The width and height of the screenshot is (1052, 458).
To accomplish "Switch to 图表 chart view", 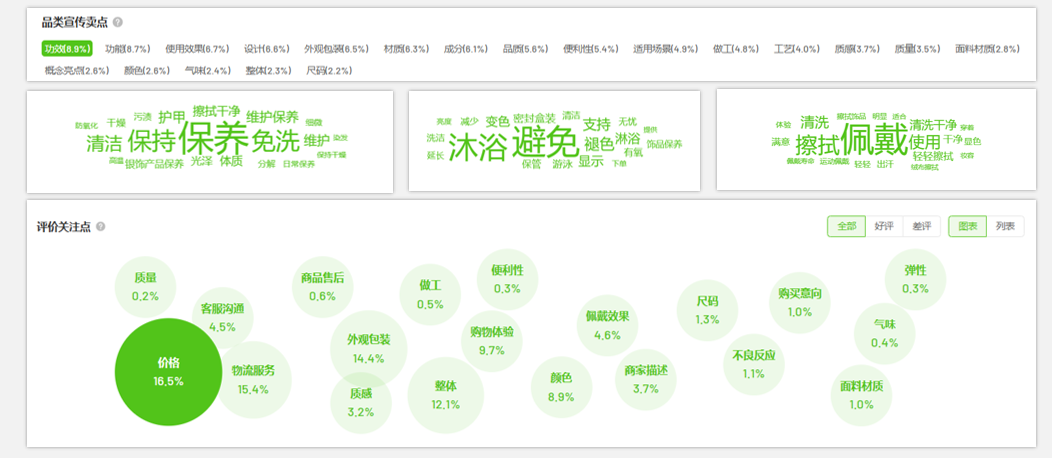I will 967,227.
